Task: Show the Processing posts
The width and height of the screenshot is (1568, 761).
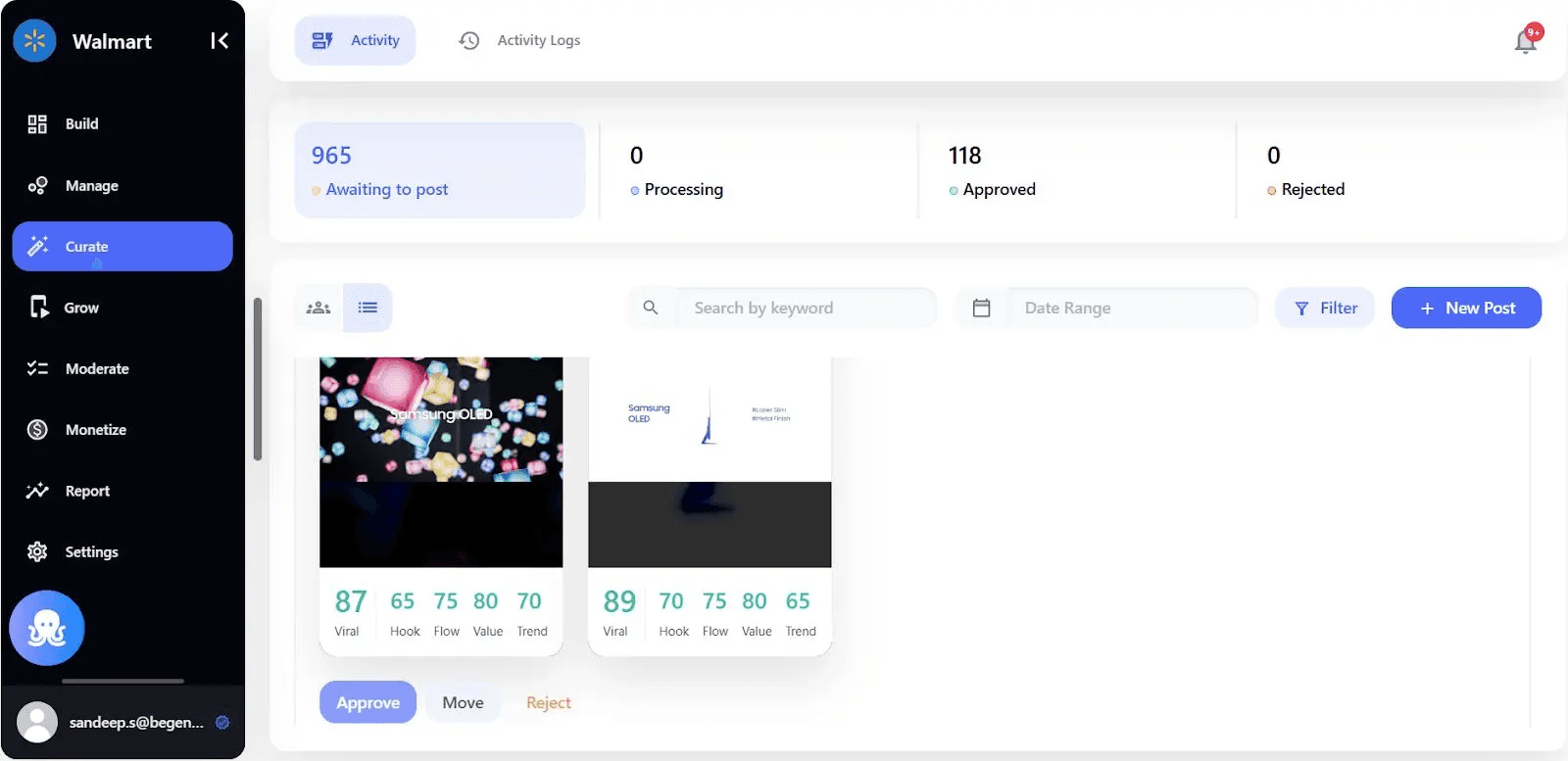Action: click(x=759, y=170)
